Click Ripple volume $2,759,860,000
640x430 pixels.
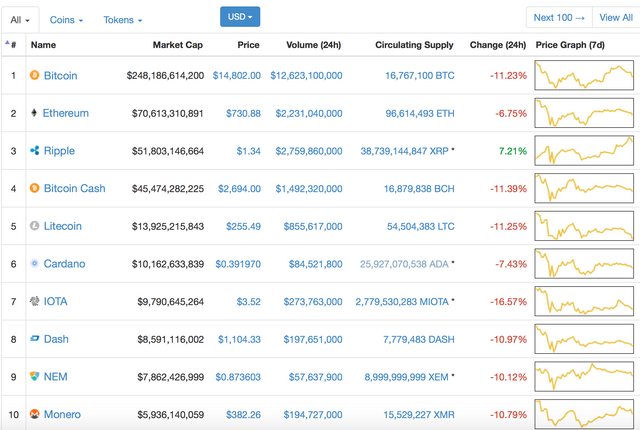[309, 151]
